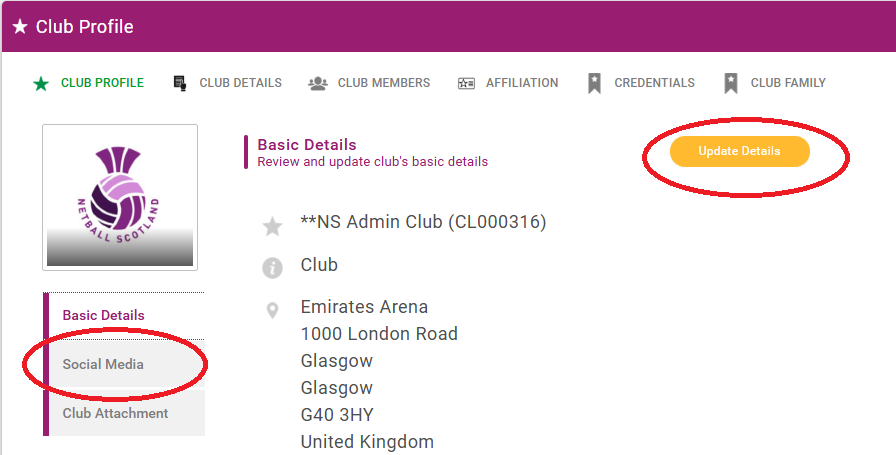Click the Club Family bookmark icon
Image resolution: width=896 pixels, height=455 pixels.
pyautogui.click(x=731, y=83)
